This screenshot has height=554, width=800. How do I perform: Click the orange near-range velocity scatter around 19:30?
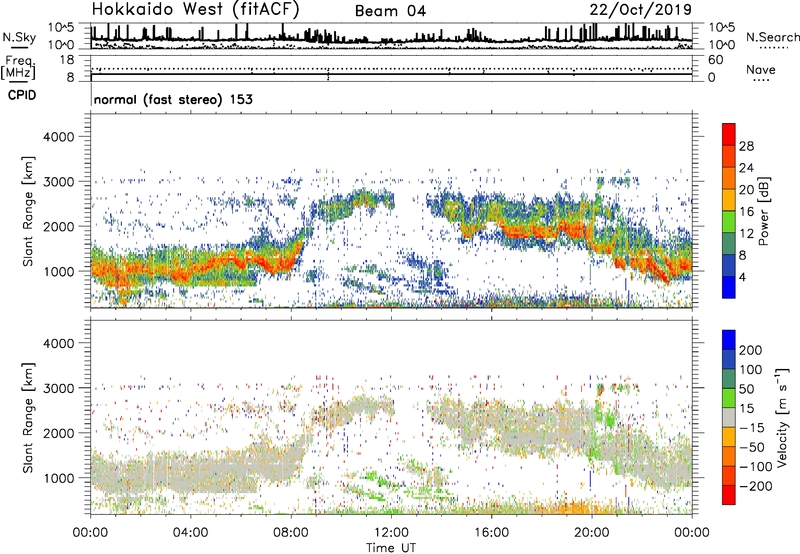(x=577, y=508)
